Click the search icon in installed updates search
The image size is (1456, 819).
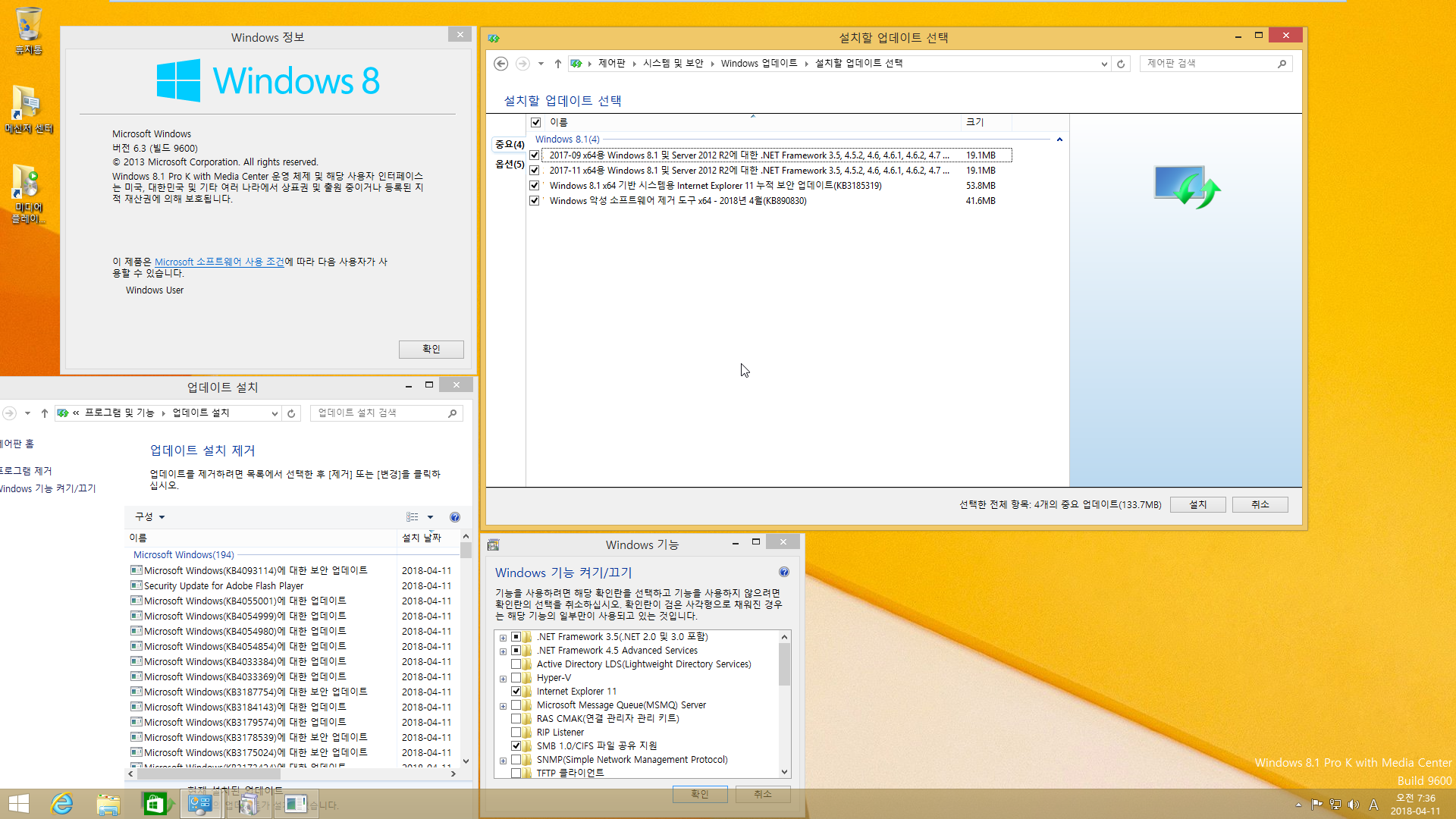453,413
